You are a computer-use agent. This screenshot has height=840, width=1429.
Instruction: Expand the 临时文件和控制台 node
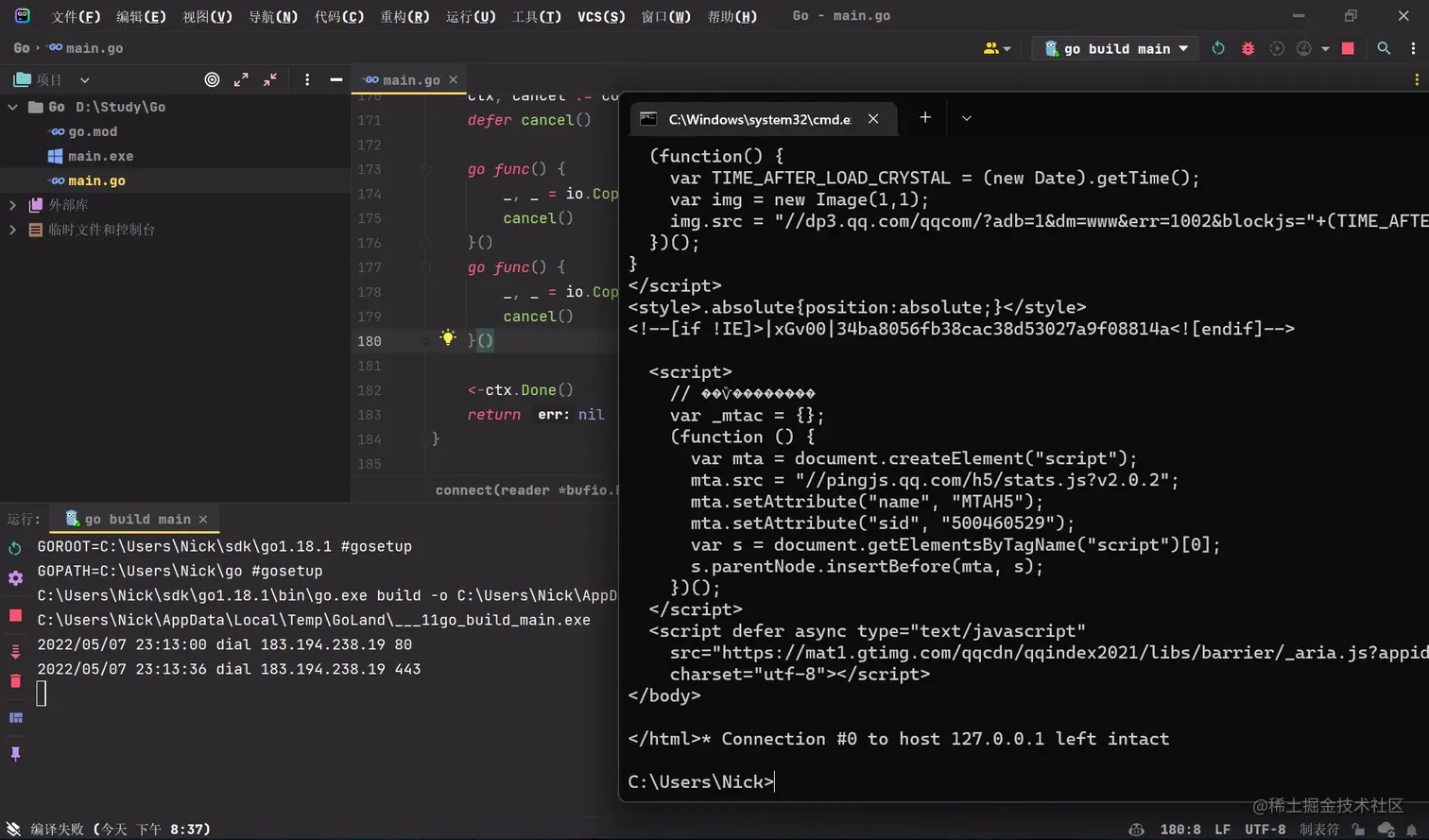tap(12, 230)
